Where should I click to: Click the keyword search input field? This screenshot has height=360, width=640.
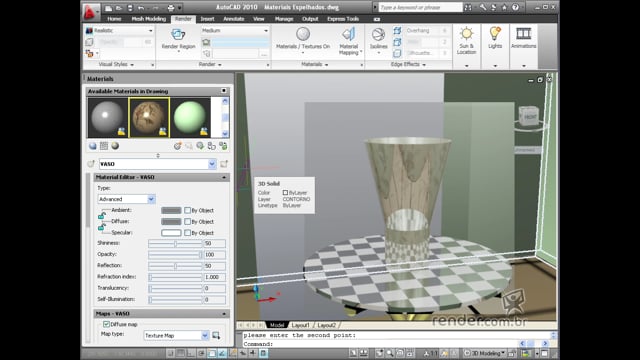click(420, 7)
